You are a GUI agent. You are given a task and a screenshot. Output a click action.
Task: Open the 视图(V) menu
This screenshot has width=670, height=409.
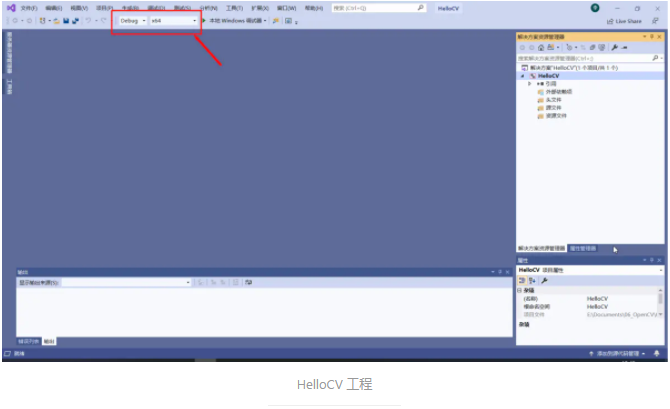pyautogui.click(x=79, y=8)
